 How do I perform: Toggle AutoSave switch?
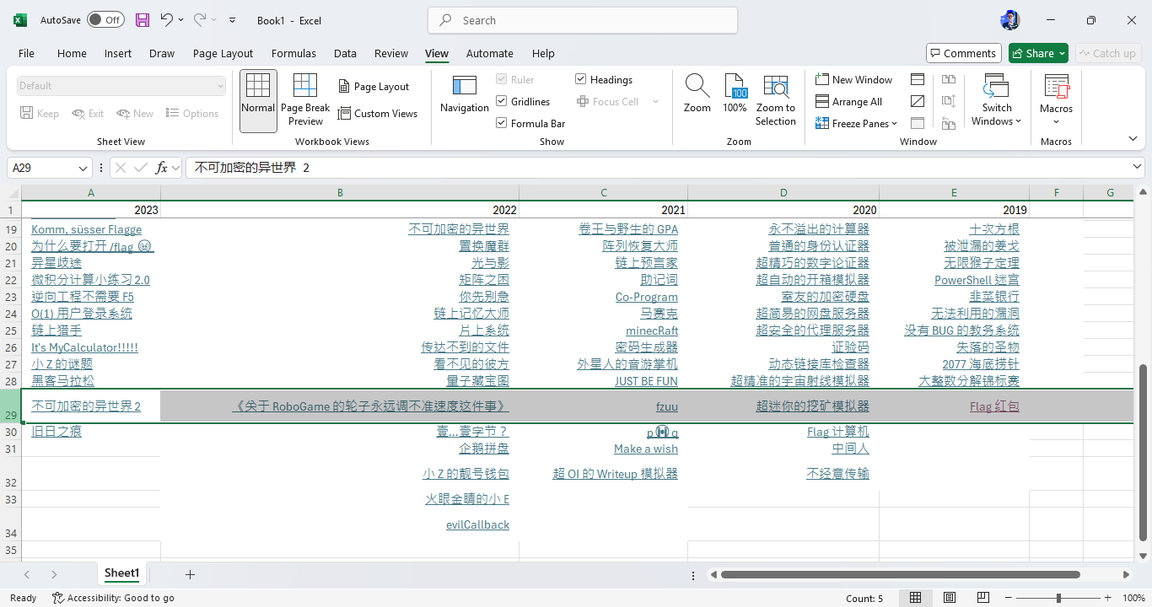pos(106,20)
